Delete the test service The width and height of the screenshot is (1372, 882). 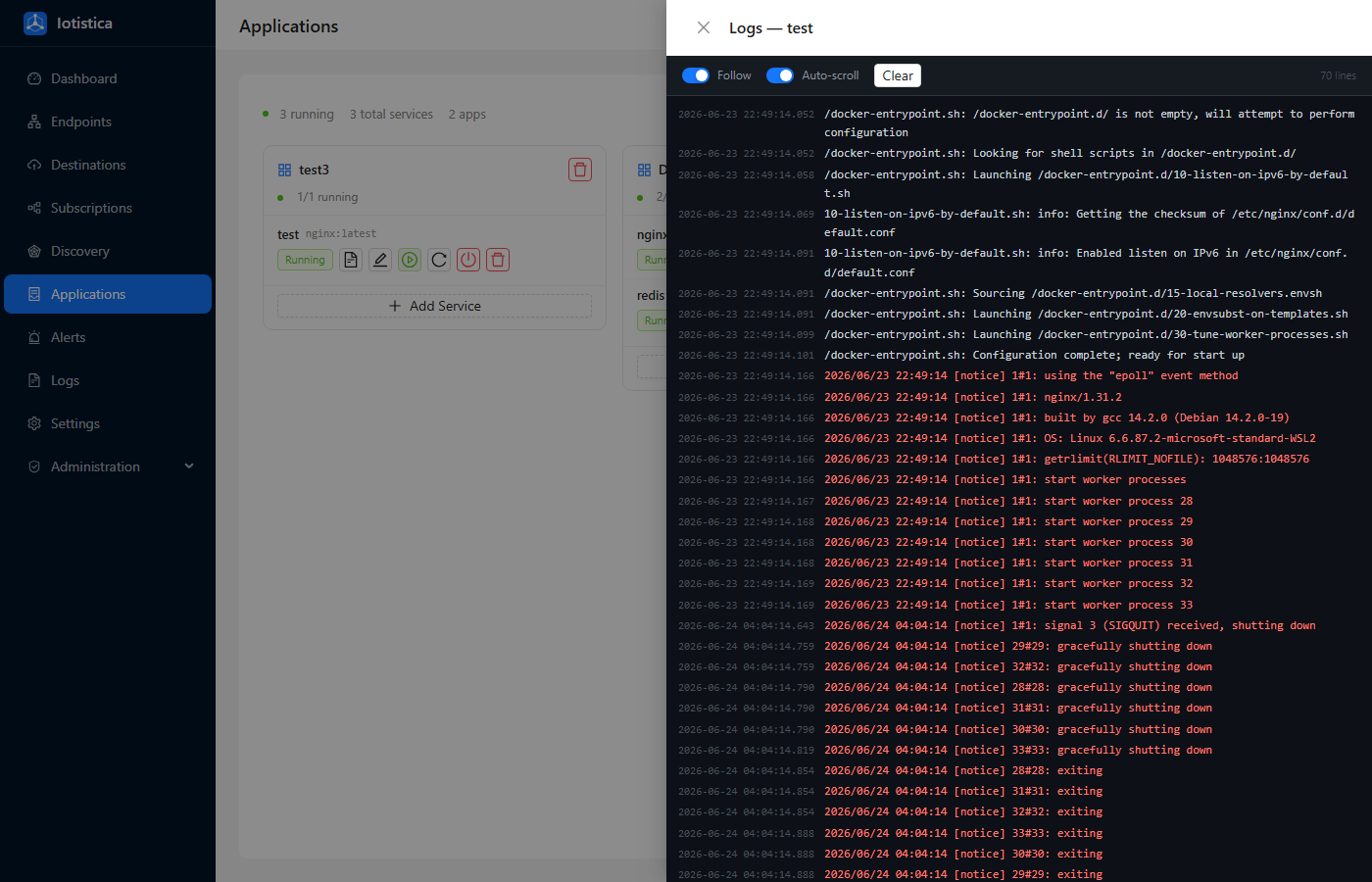(498, 260)
